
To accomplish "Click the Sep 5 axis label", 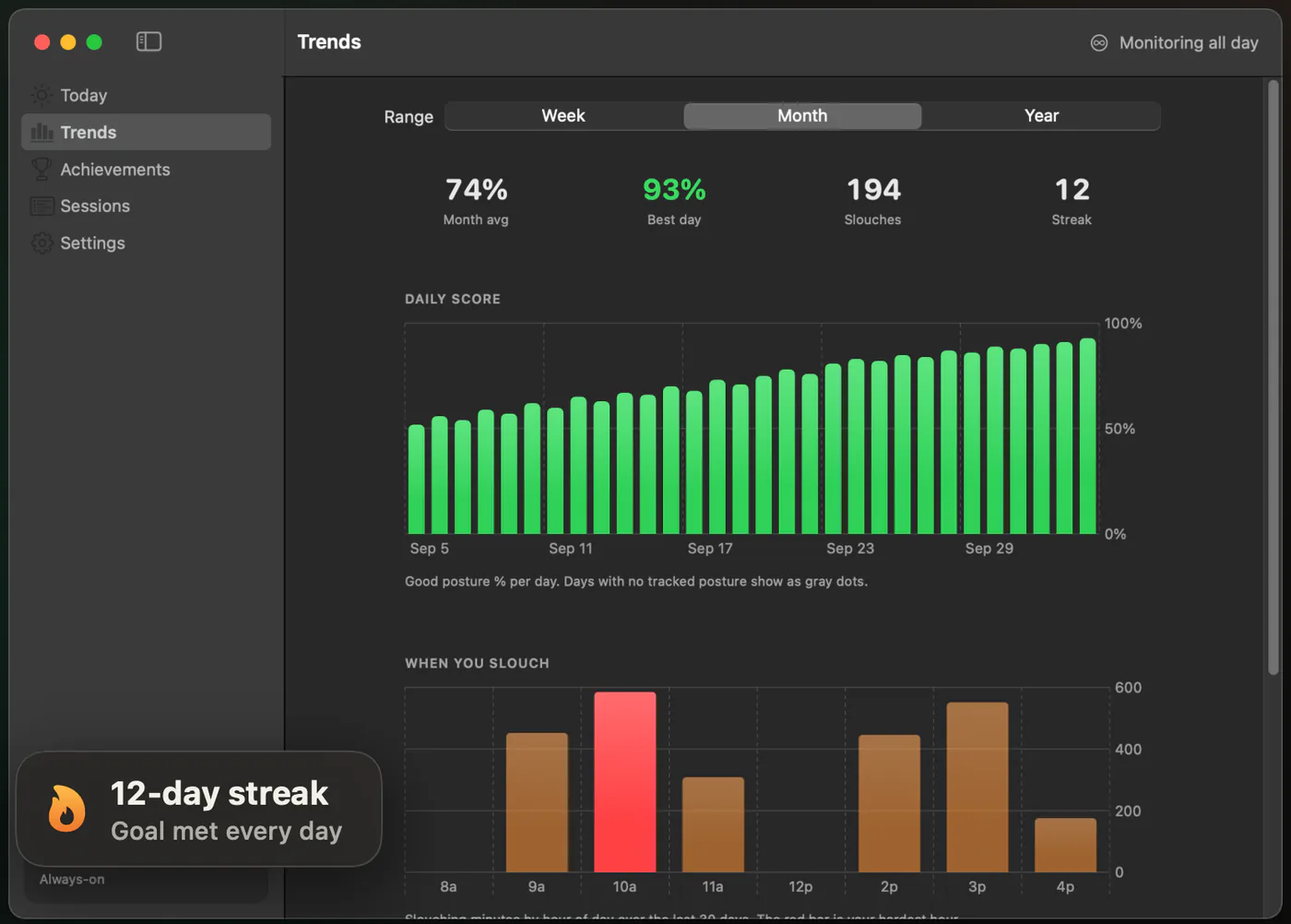I will coord(430,549).
